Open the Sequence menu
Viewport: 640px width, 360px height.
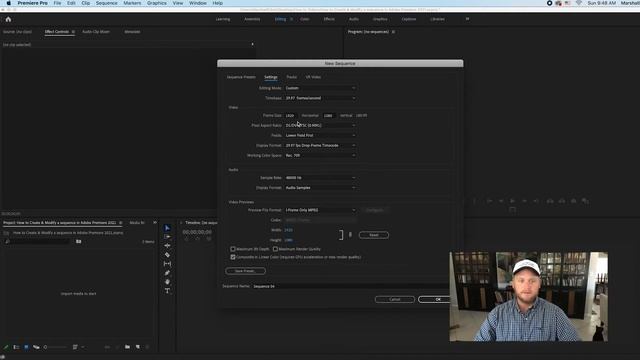[107, 3]
